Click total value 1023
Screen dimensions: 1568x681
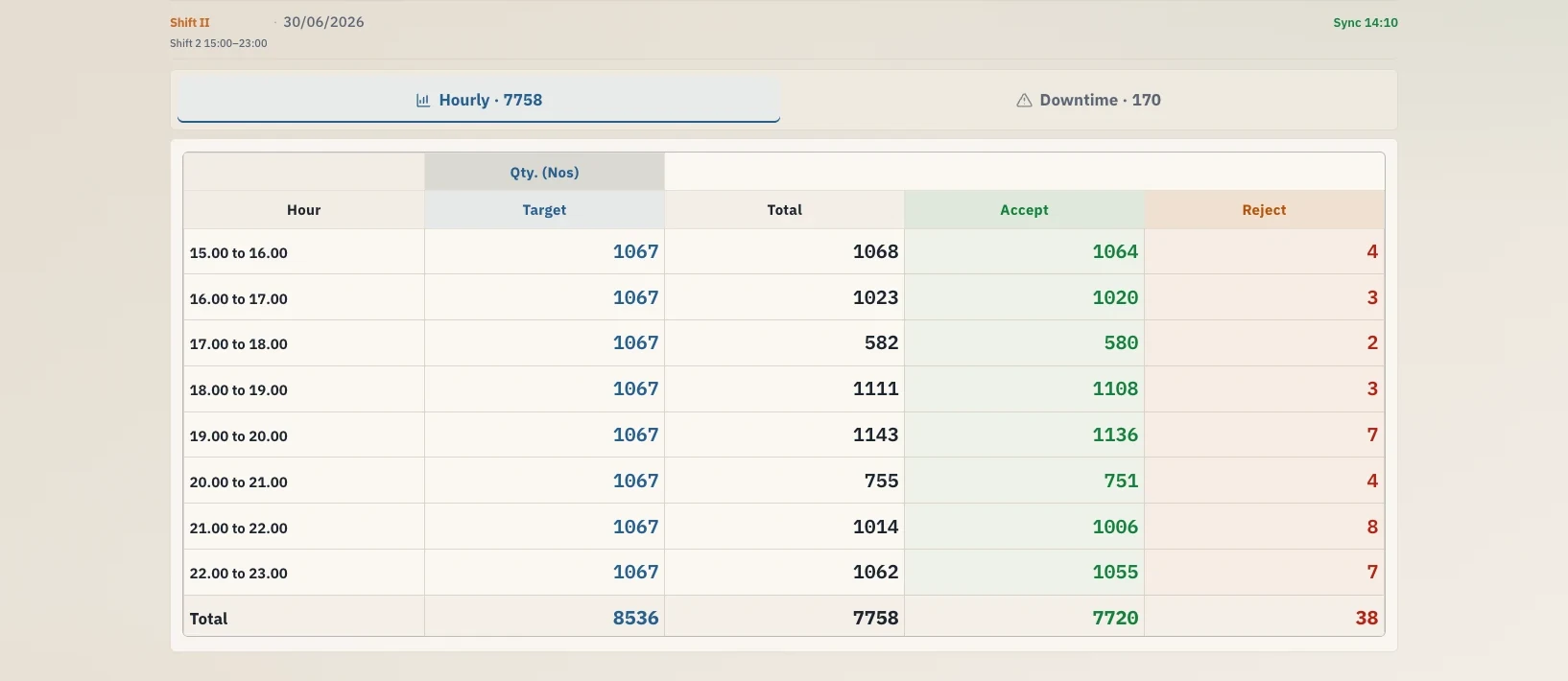point(875,297)
